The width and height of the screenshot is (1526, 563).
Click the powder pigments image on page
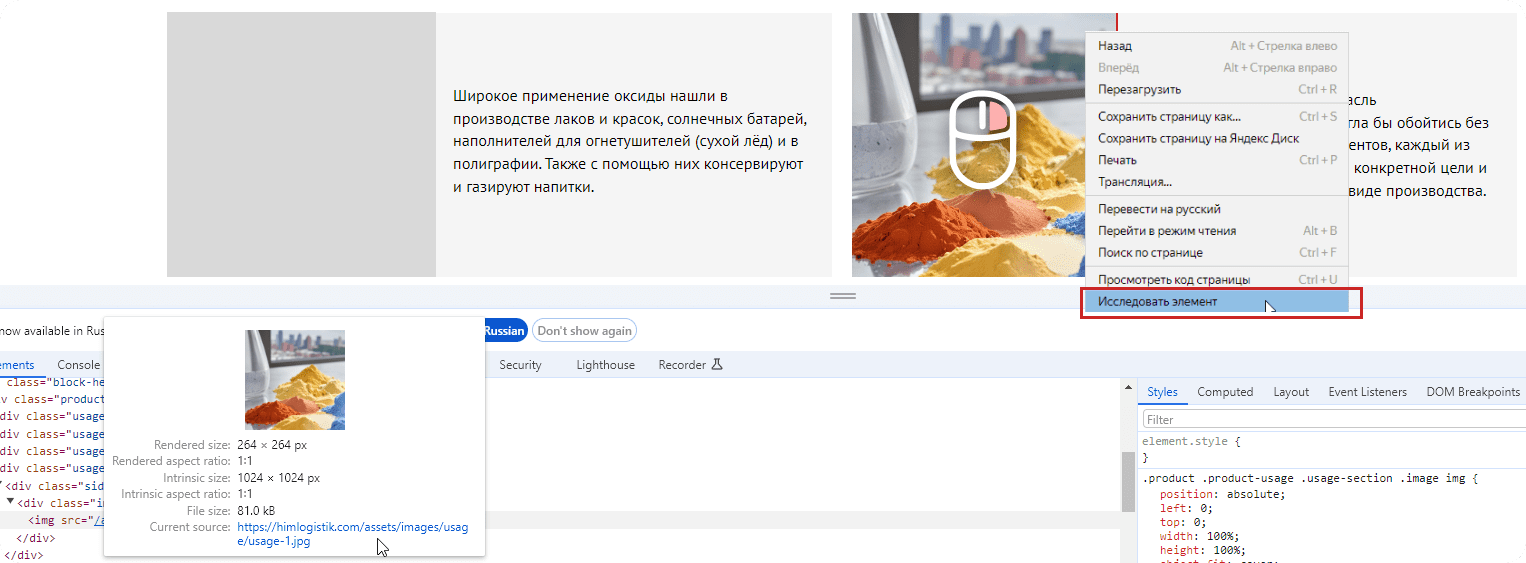click(x=983, y=145)
